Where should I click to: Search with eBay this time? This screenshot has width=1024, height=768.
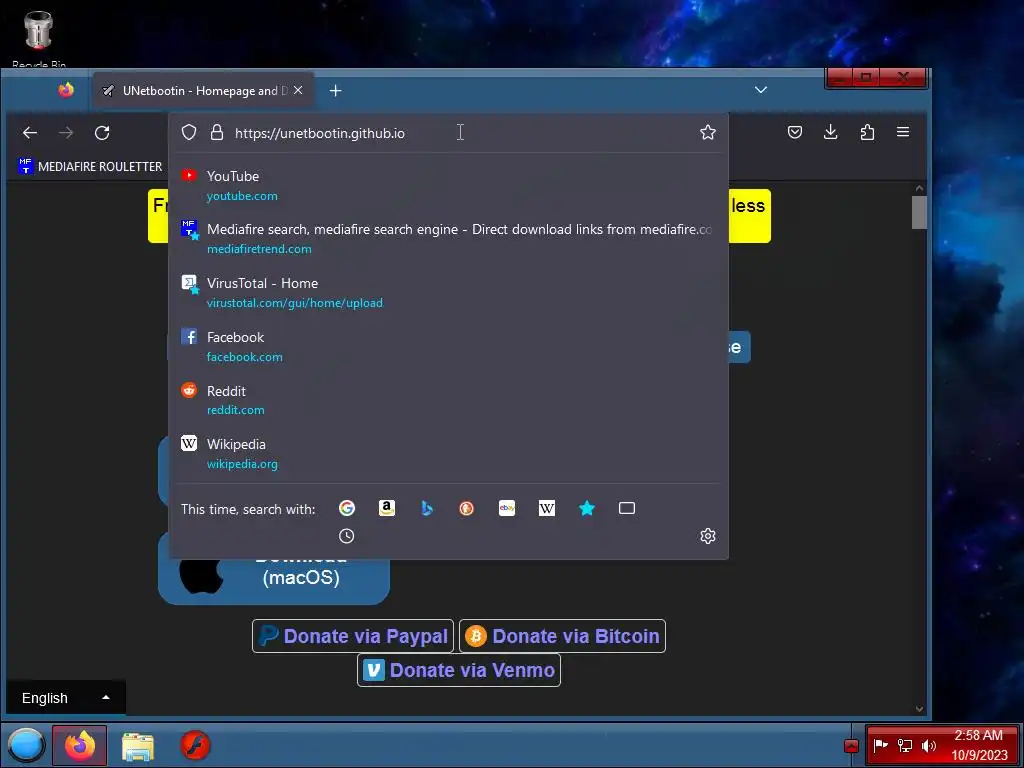tap(507, 508)
